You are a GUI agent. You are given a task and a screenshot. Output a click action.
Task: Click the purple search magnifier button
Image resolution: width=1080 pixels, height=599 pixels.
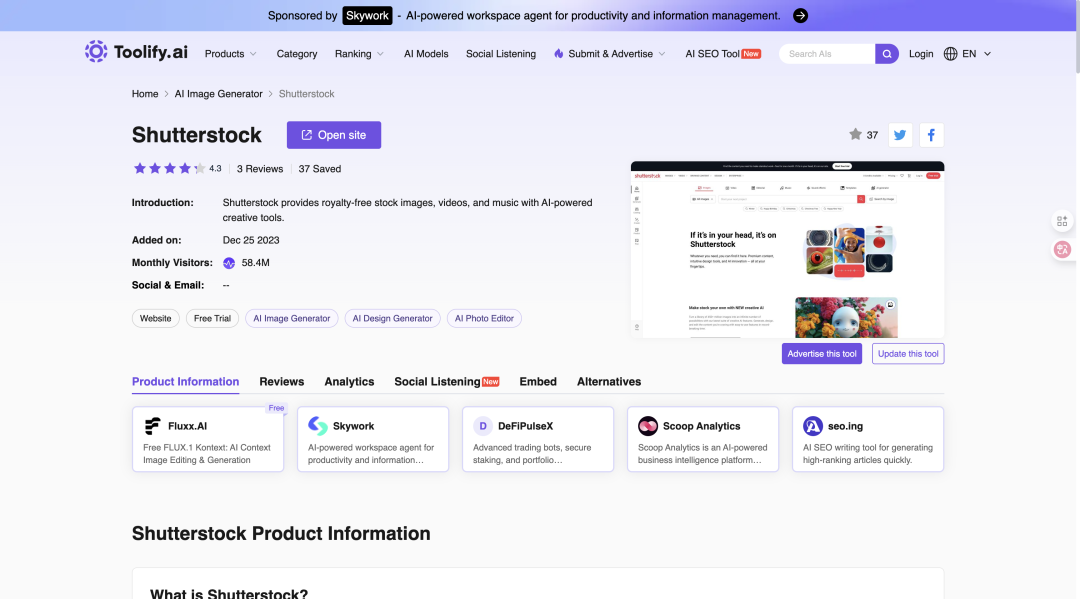(x=886, y=54)
